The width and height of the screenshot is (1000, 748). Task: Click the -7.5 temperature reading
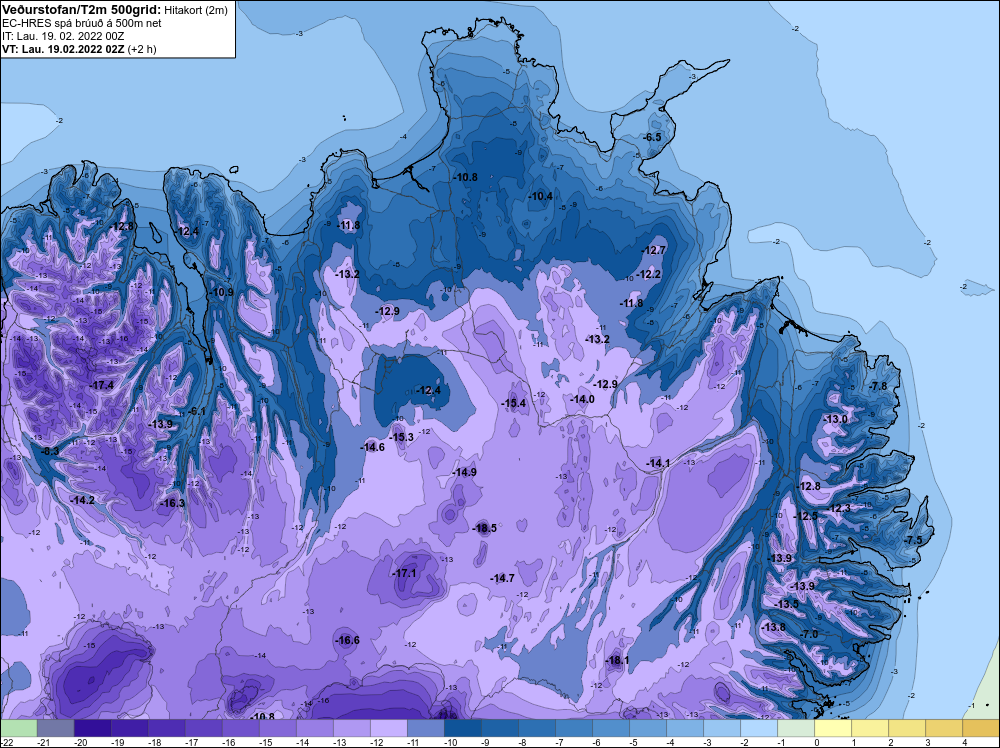(x=913, y=539)
